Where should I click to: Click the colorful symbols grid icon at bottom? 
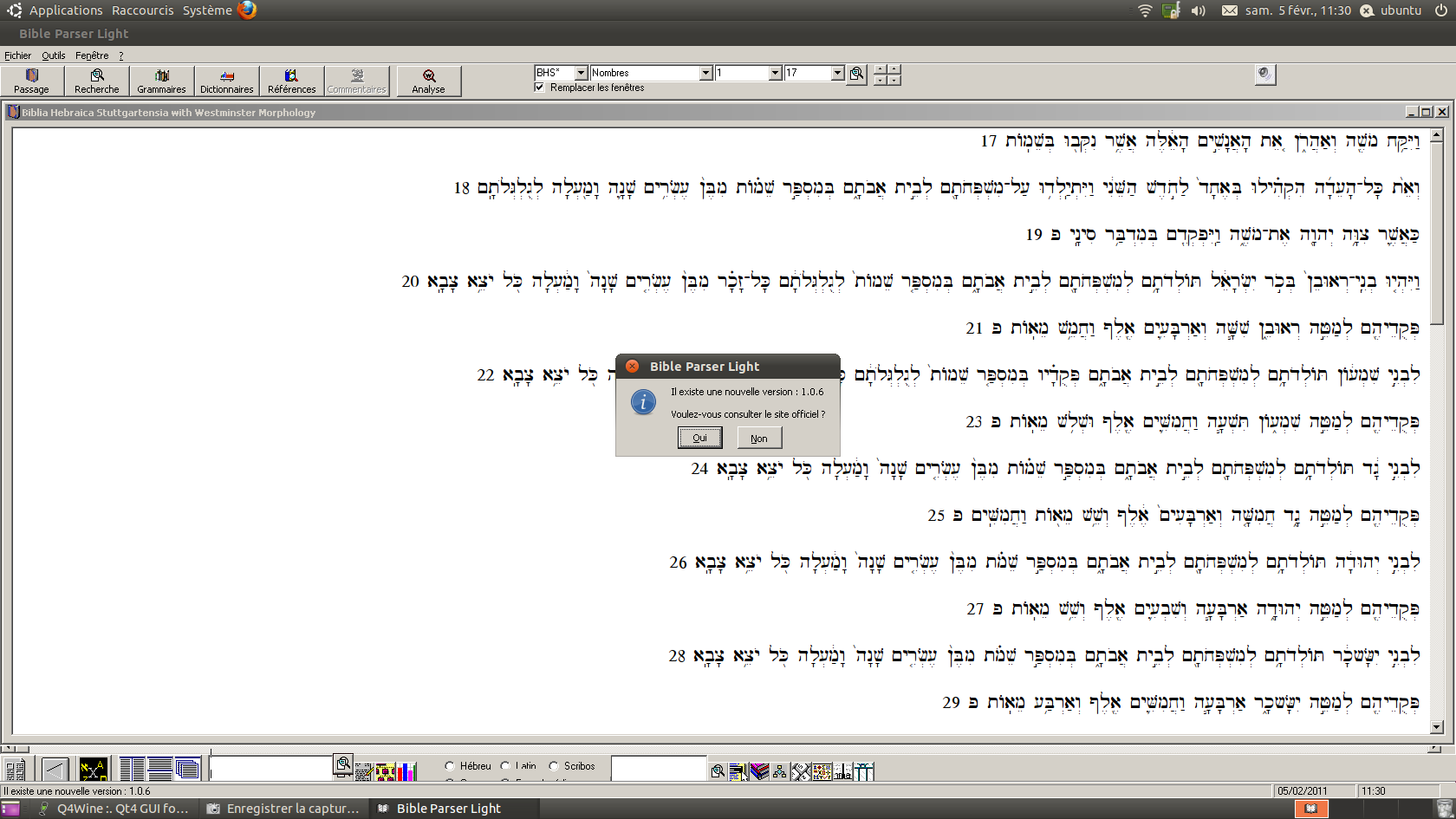click(x=822, y=771)
